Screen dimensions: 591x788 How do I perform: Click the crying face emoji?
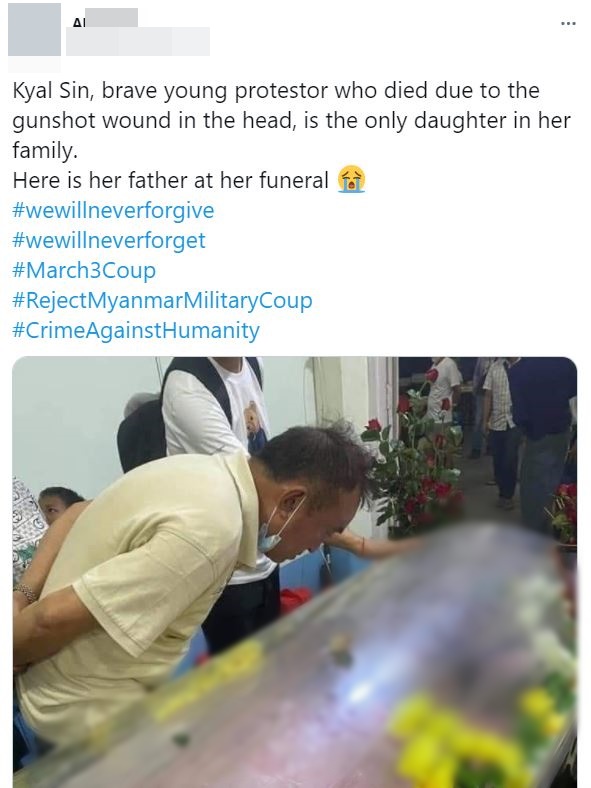[351, 179]
